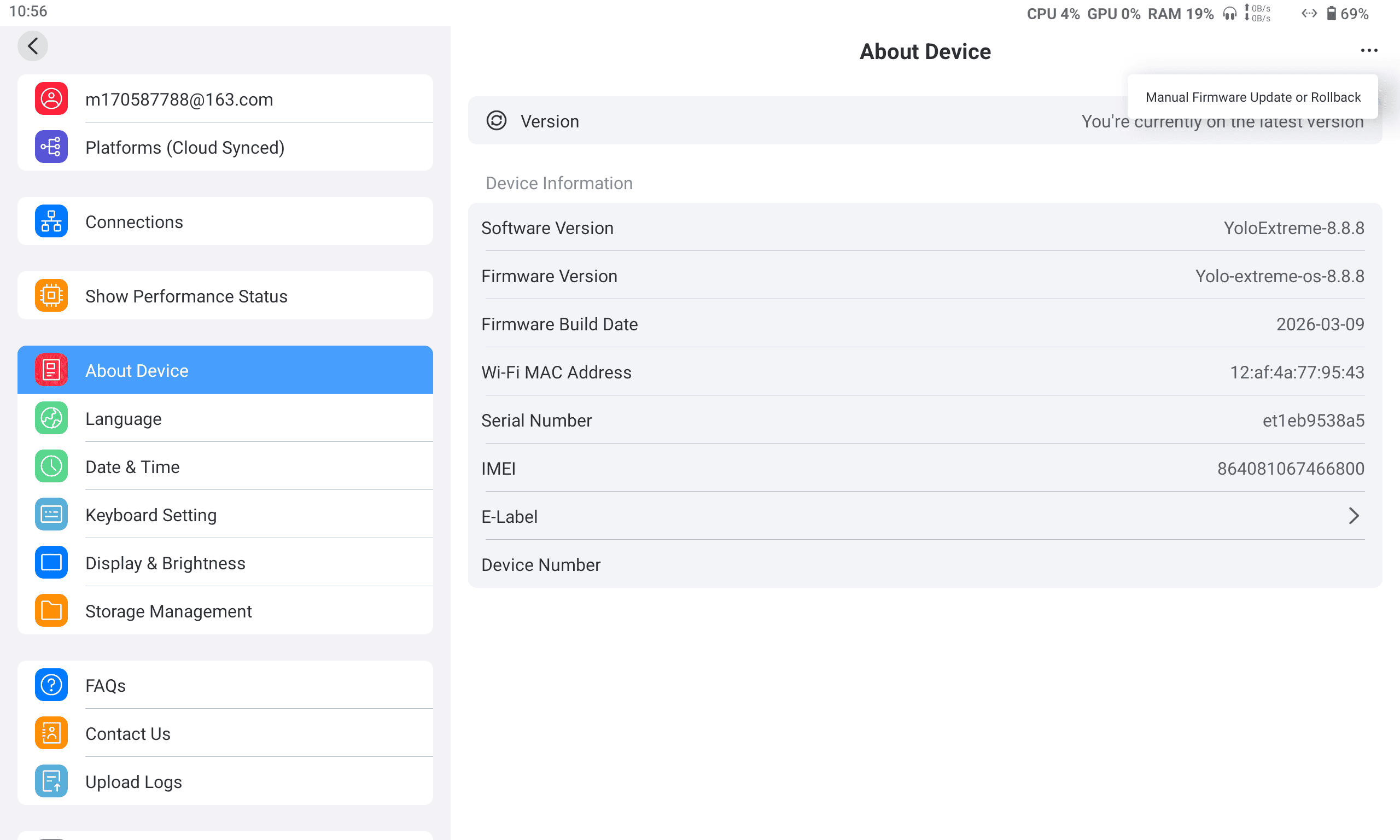The image size is (1400, 840).
Task: Select Manual Firmware Update or Rollback
Action: (x=1252, y=97)
